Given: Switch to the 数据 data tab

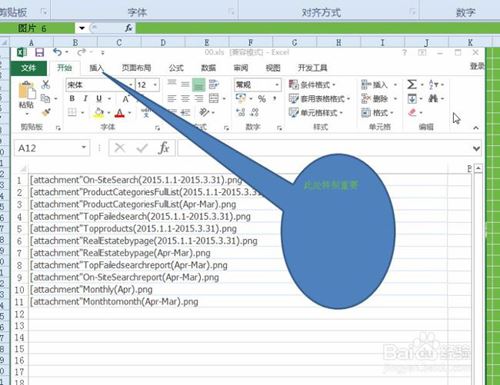Looking at the screenshot, I should pyautogui.click(x=208, y=68).
